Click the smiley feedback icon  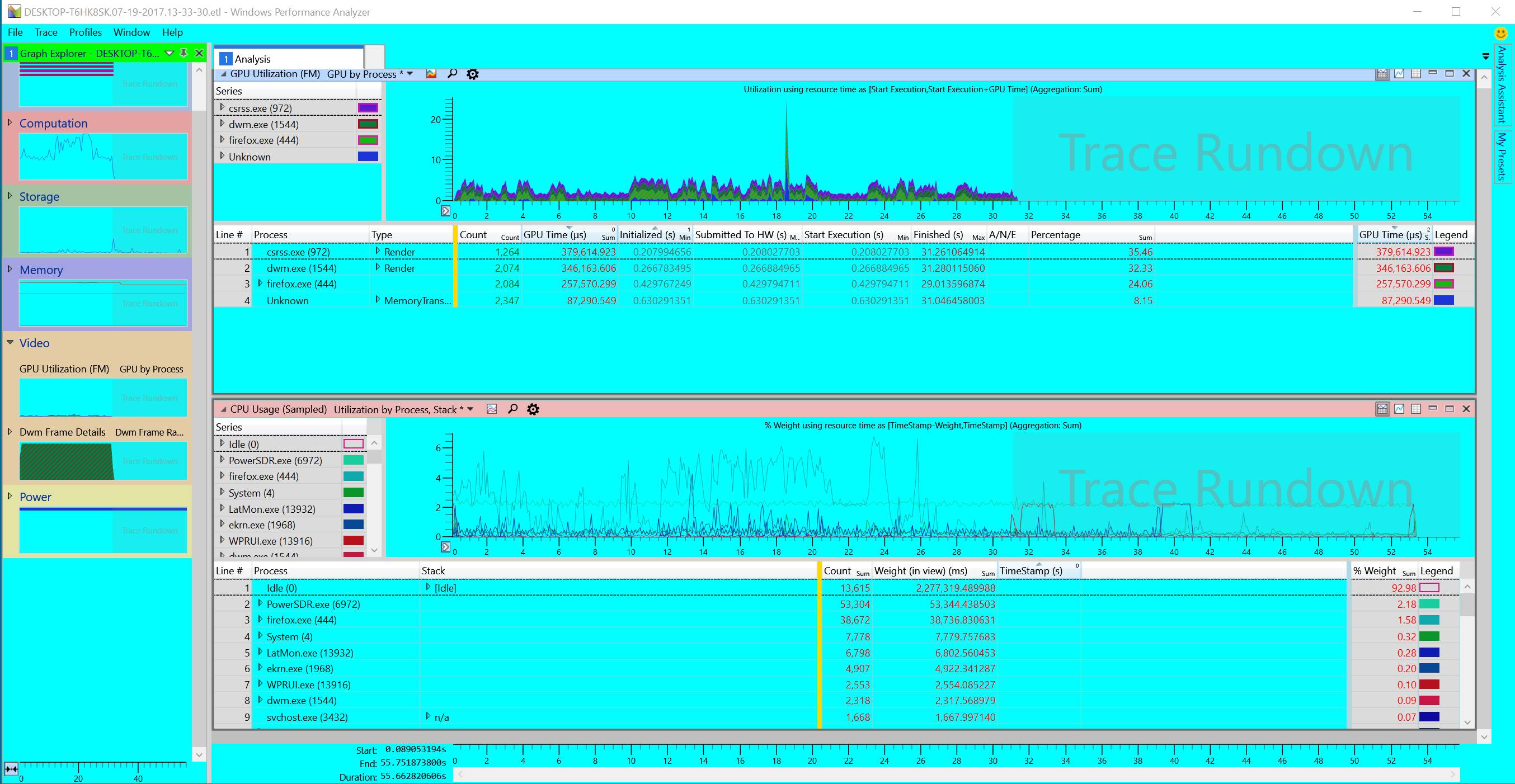point(1501,34)
